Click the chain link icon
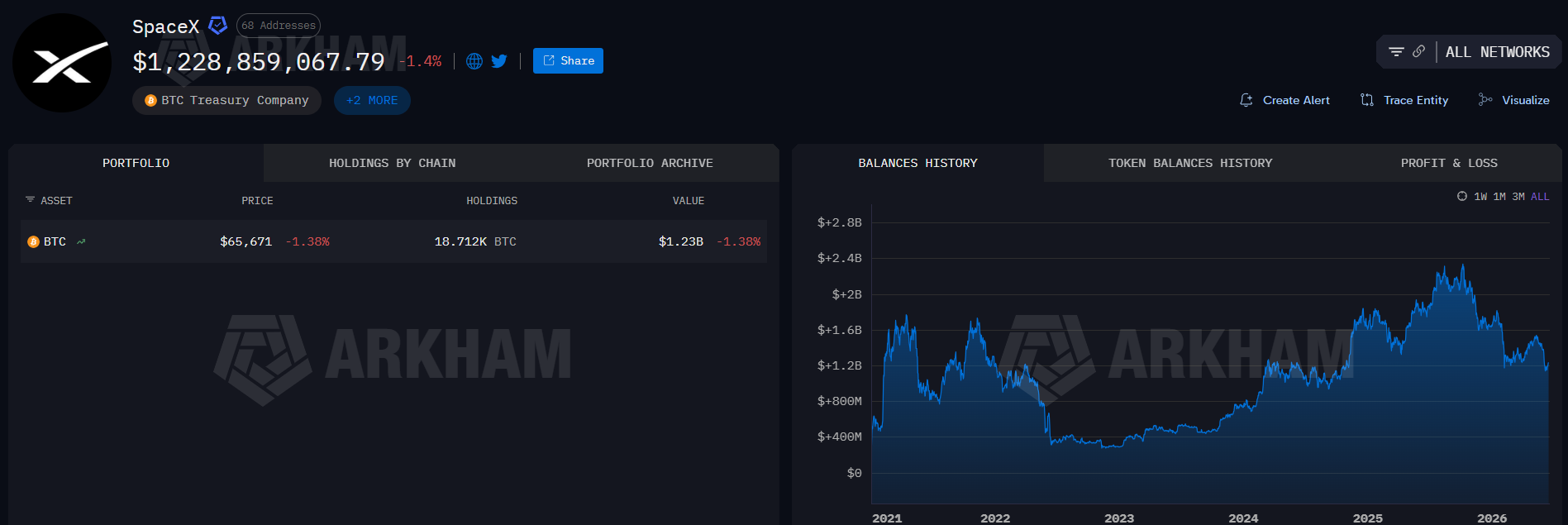This screenshot has width=1568, height=525. pos(1419,51)
